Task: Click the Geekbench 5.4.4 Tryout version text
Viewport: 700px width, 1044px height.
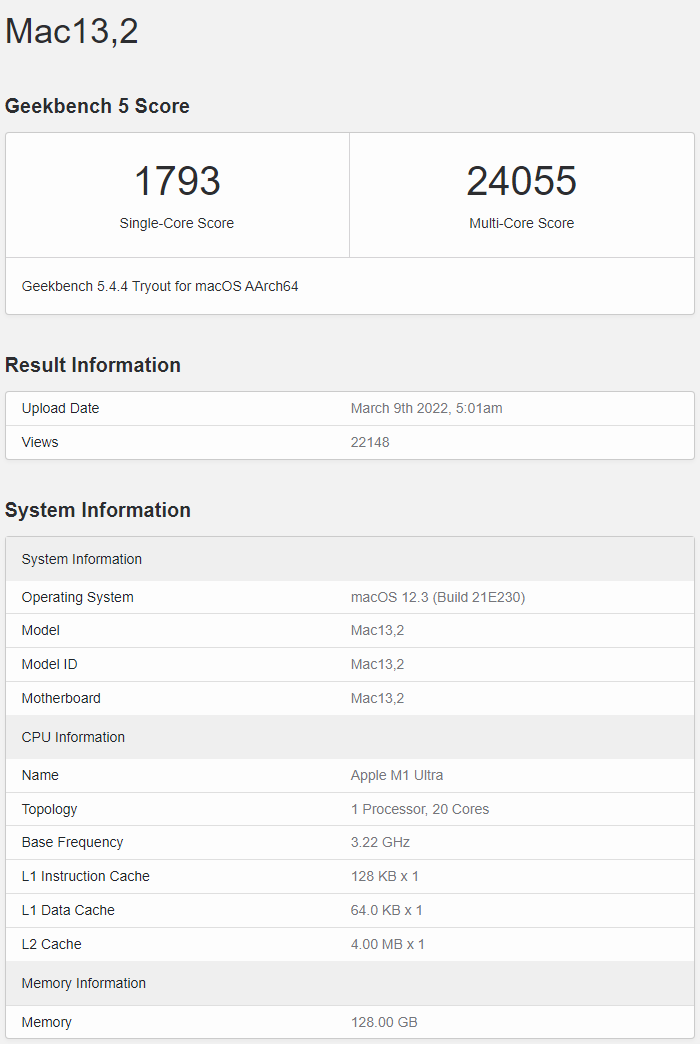Action: pos(160,286)
